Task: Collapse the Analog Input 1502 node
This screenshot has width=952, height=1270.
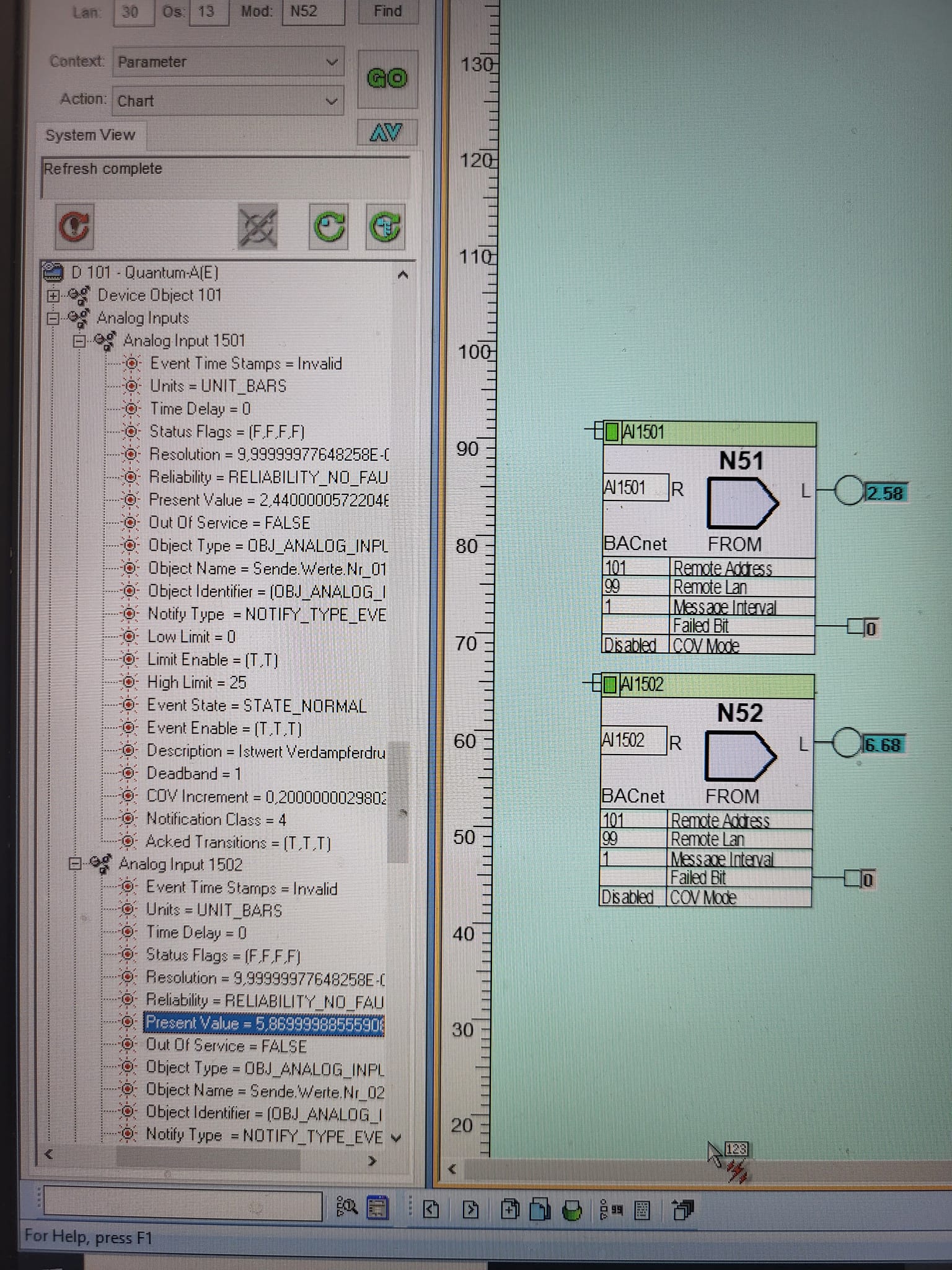Action: (75, 864)
